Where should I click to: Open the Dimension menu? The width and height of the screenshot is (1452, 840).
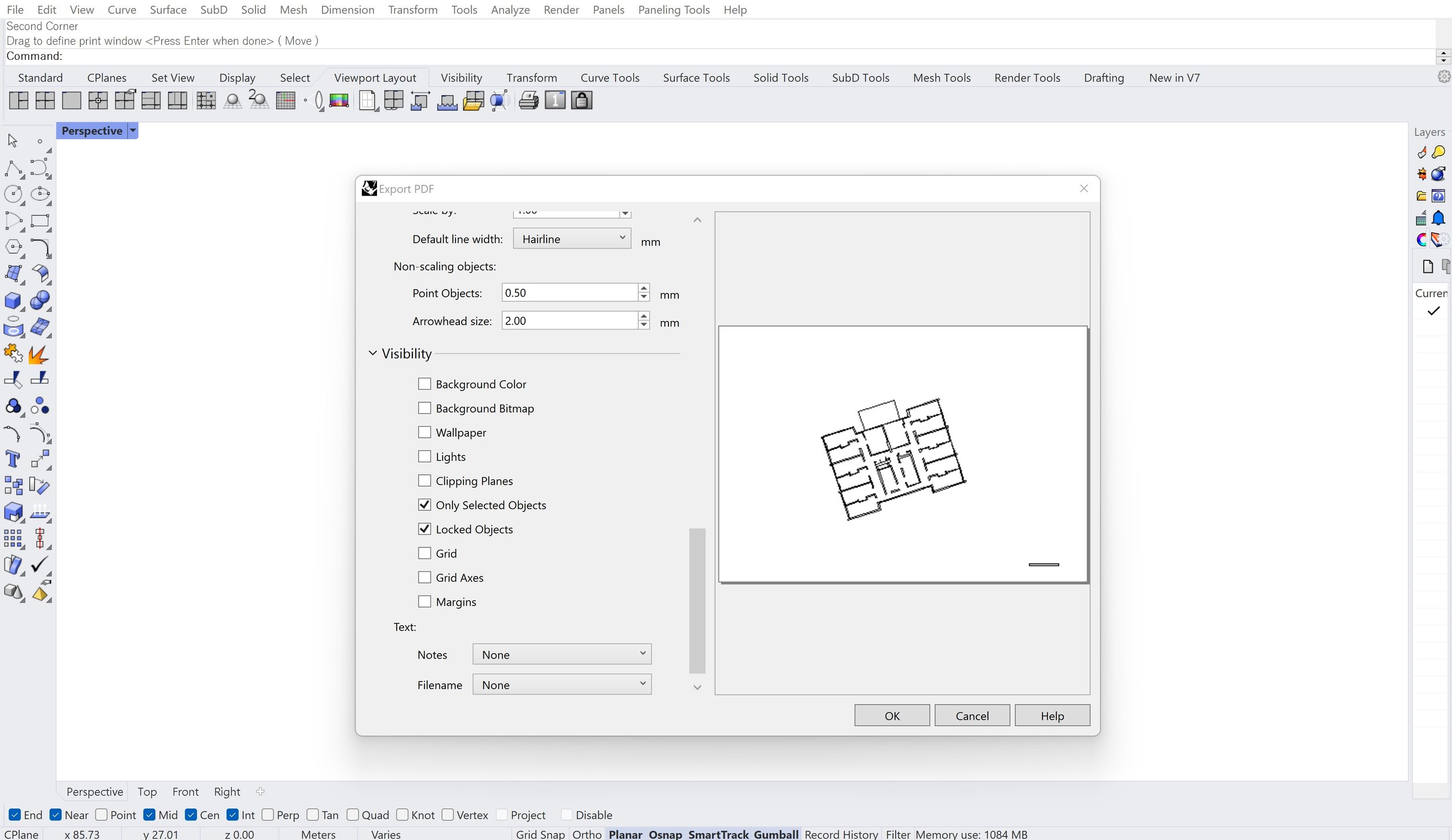point(347,10)
